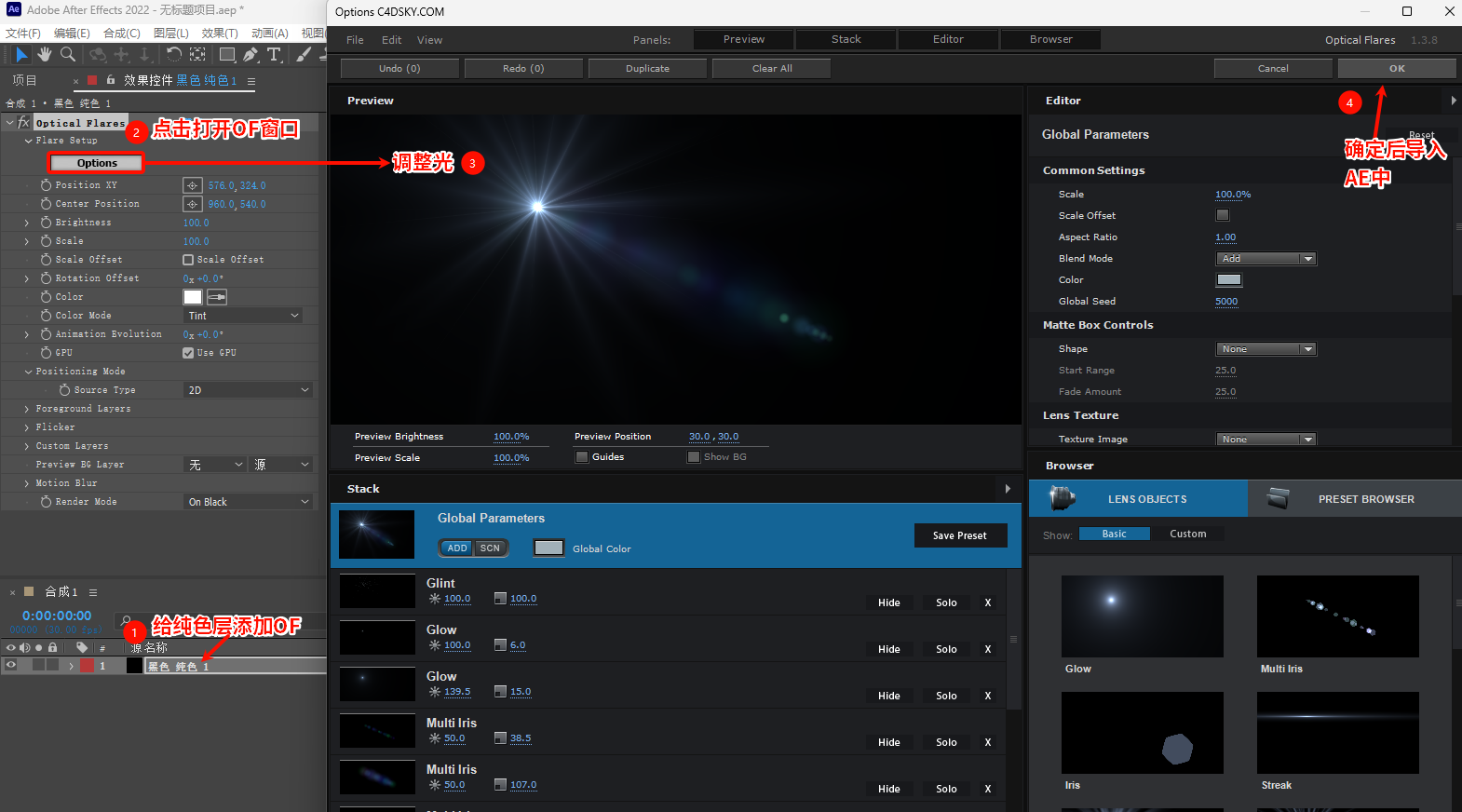This screenshot has height=812, width=1462.
Task: Open the timeline panel menu for 合成1
Action: (93, 592)
